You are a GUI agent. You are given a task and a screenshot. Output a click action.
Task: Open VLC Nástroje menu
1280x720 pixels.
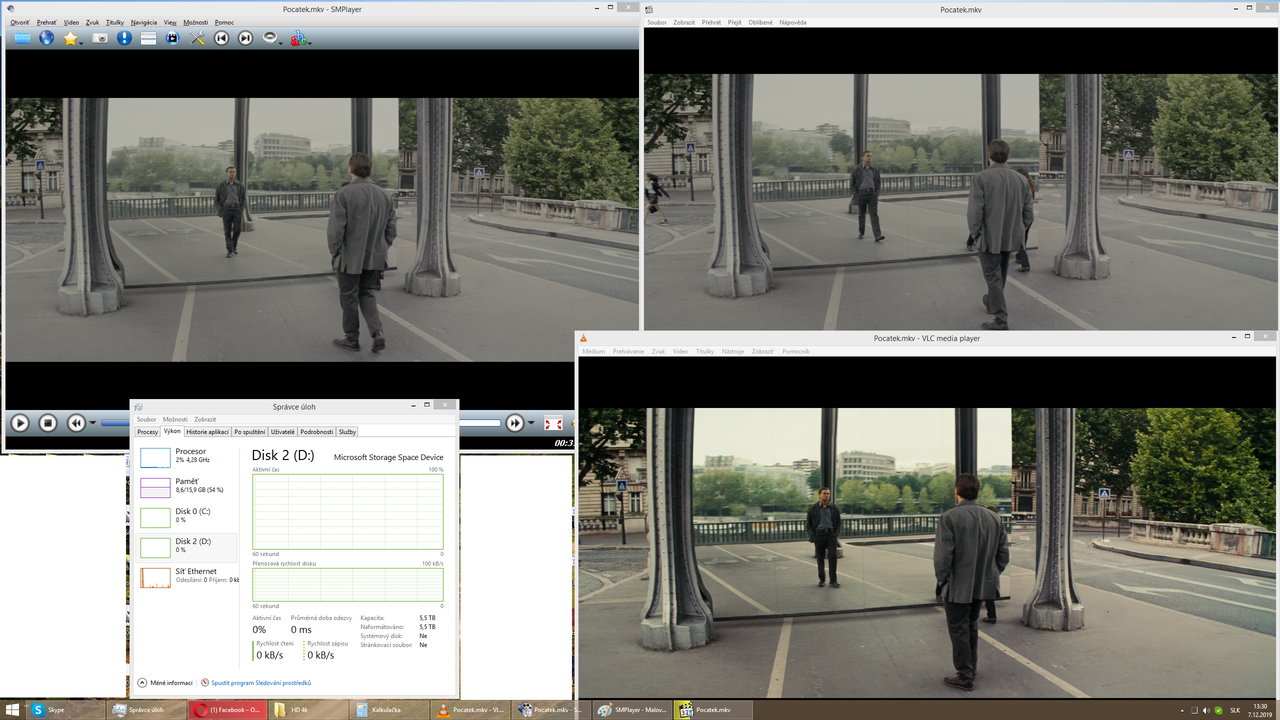pyautogui.click(x=733, y=351)
